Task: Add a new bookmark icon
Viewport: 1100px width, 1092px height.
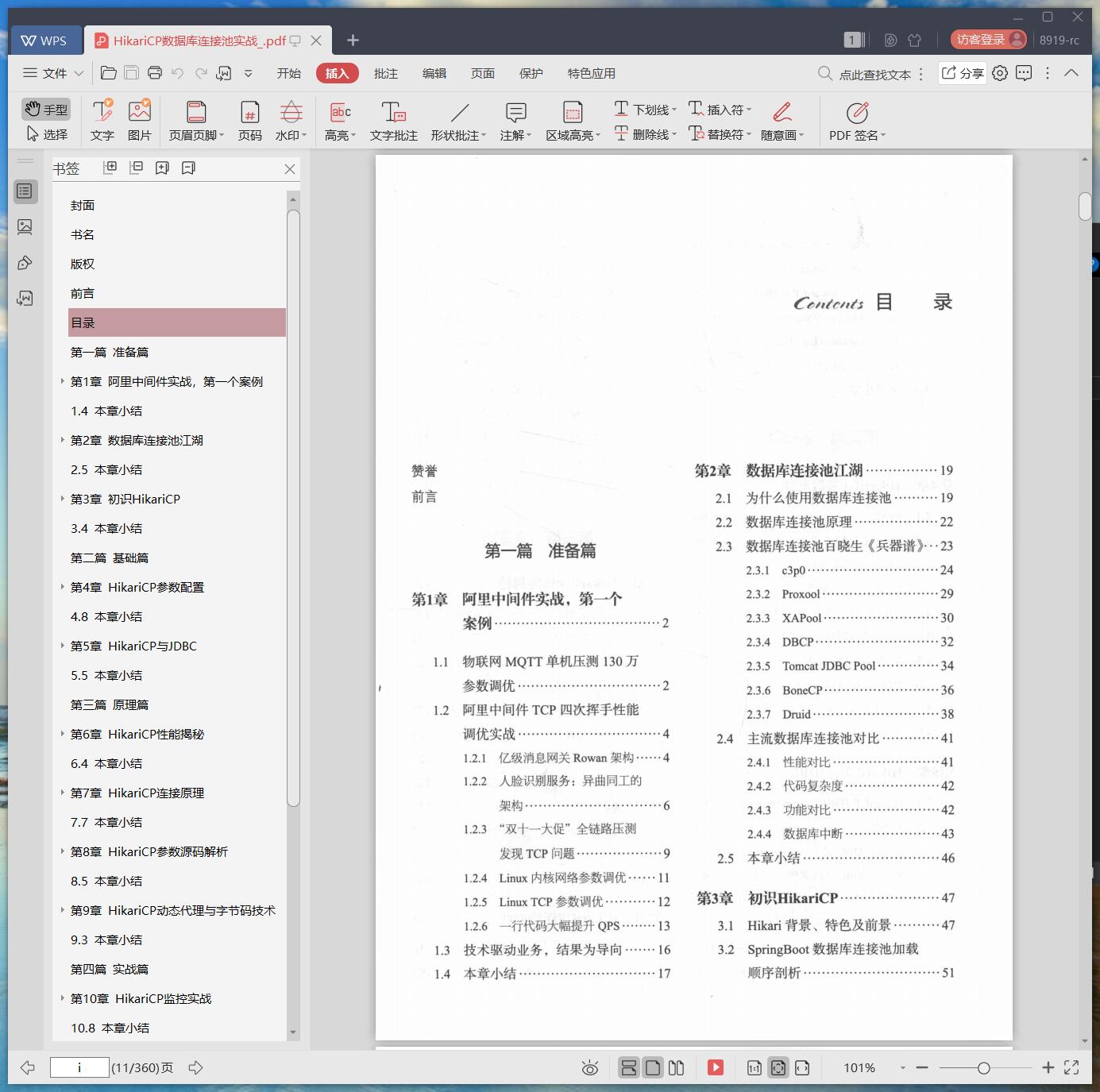Action: click(163, 168)
